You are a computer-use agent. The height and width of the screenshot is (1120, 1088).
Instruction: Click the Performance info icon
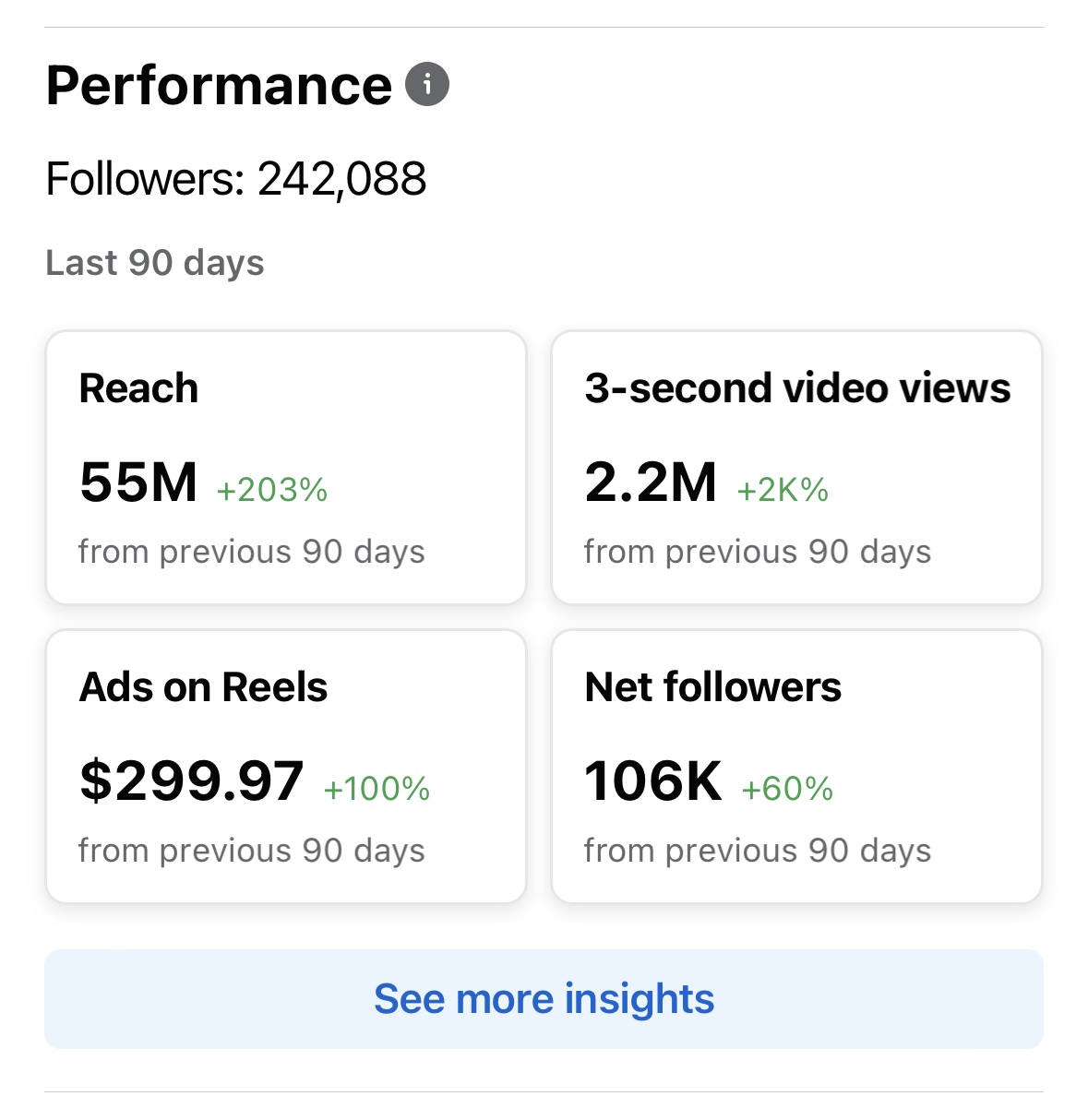(428, 84)
